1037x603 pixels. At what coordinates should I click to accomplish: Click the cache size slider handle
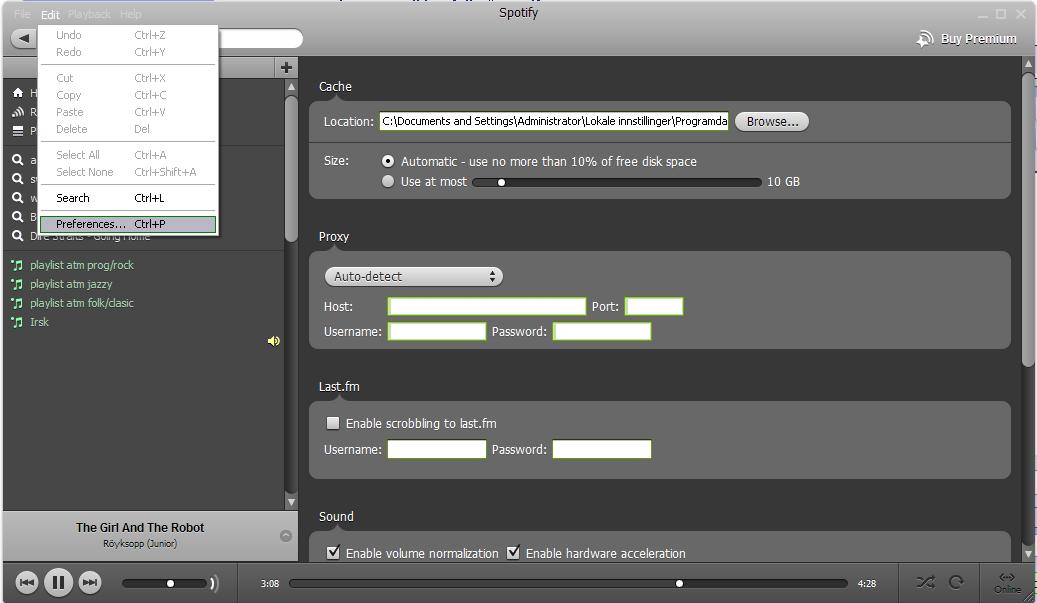[x=501, y=182]
